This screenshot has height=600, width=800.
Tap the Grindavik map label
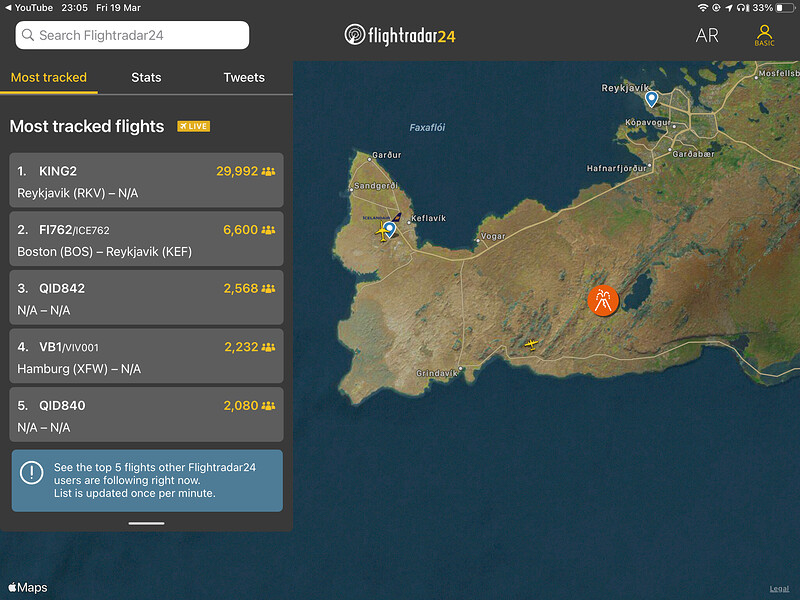437,373
